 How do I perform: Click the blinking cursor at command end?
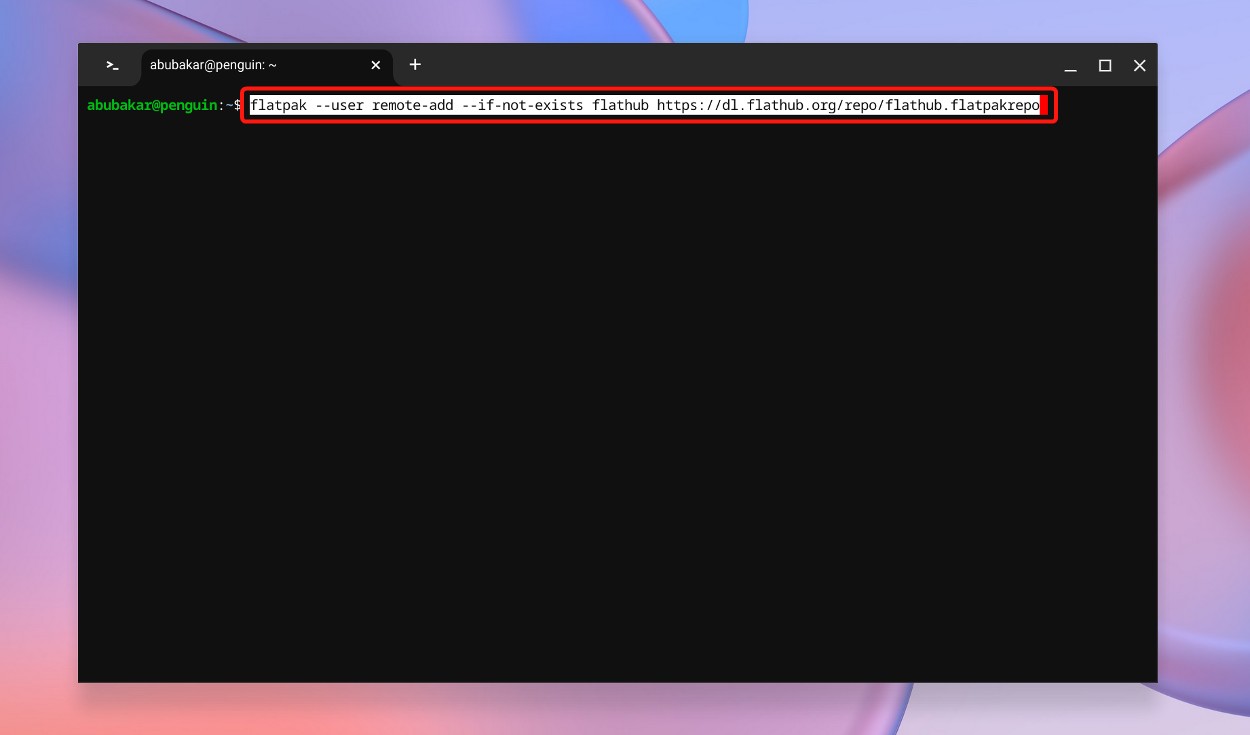(x=1044, y=105)
